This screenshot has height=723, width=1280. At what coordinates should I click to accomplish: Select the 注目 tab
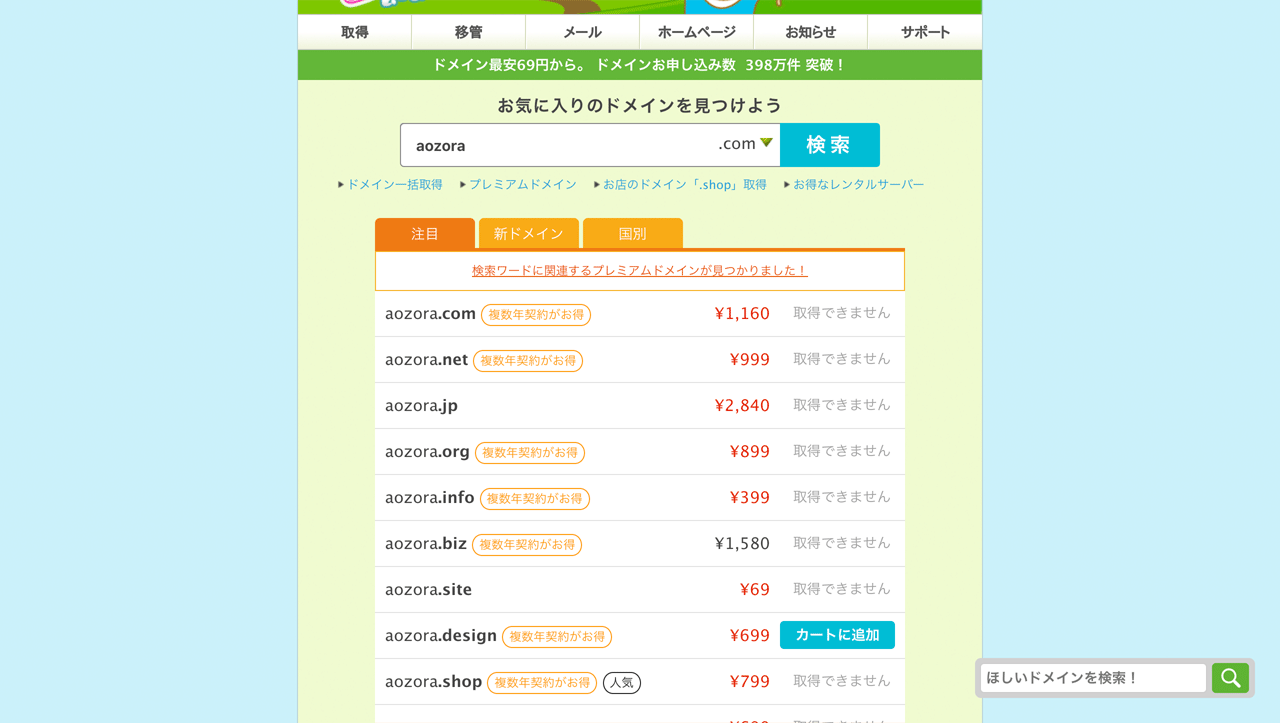point(425,233)
